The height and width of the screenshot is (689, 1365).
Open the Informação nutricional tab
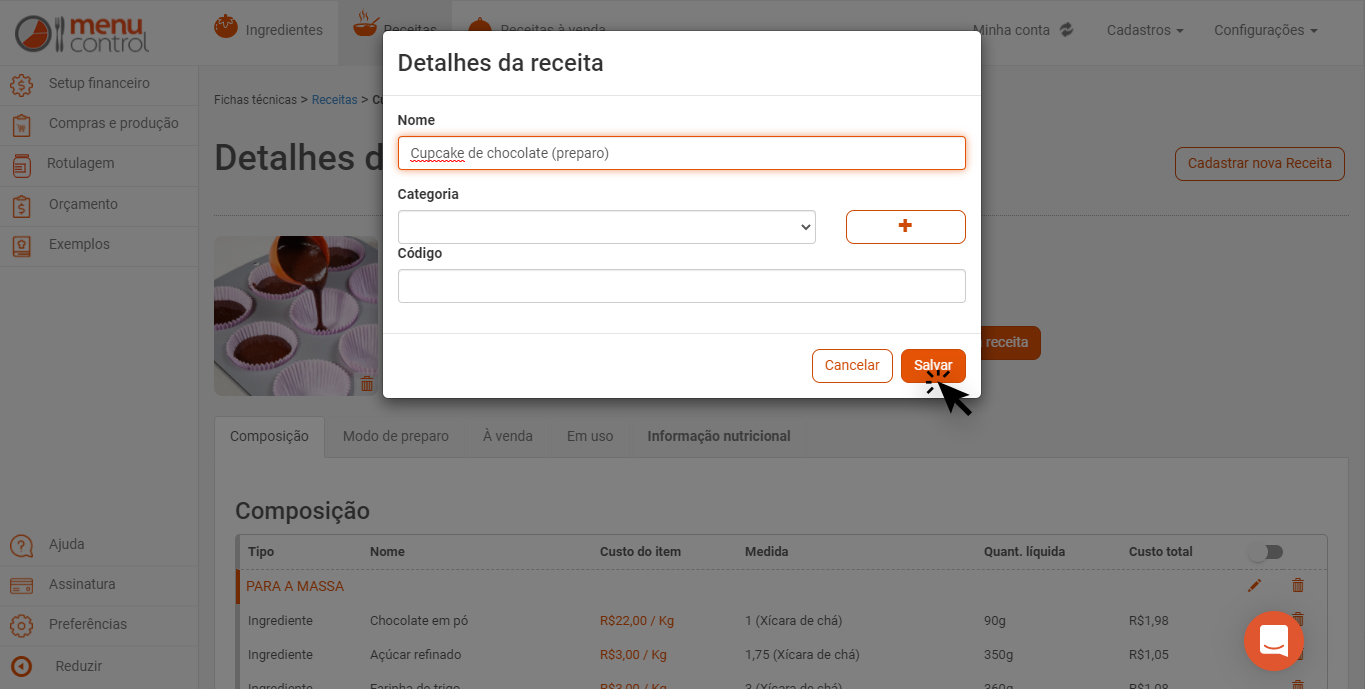pos(719,437)
